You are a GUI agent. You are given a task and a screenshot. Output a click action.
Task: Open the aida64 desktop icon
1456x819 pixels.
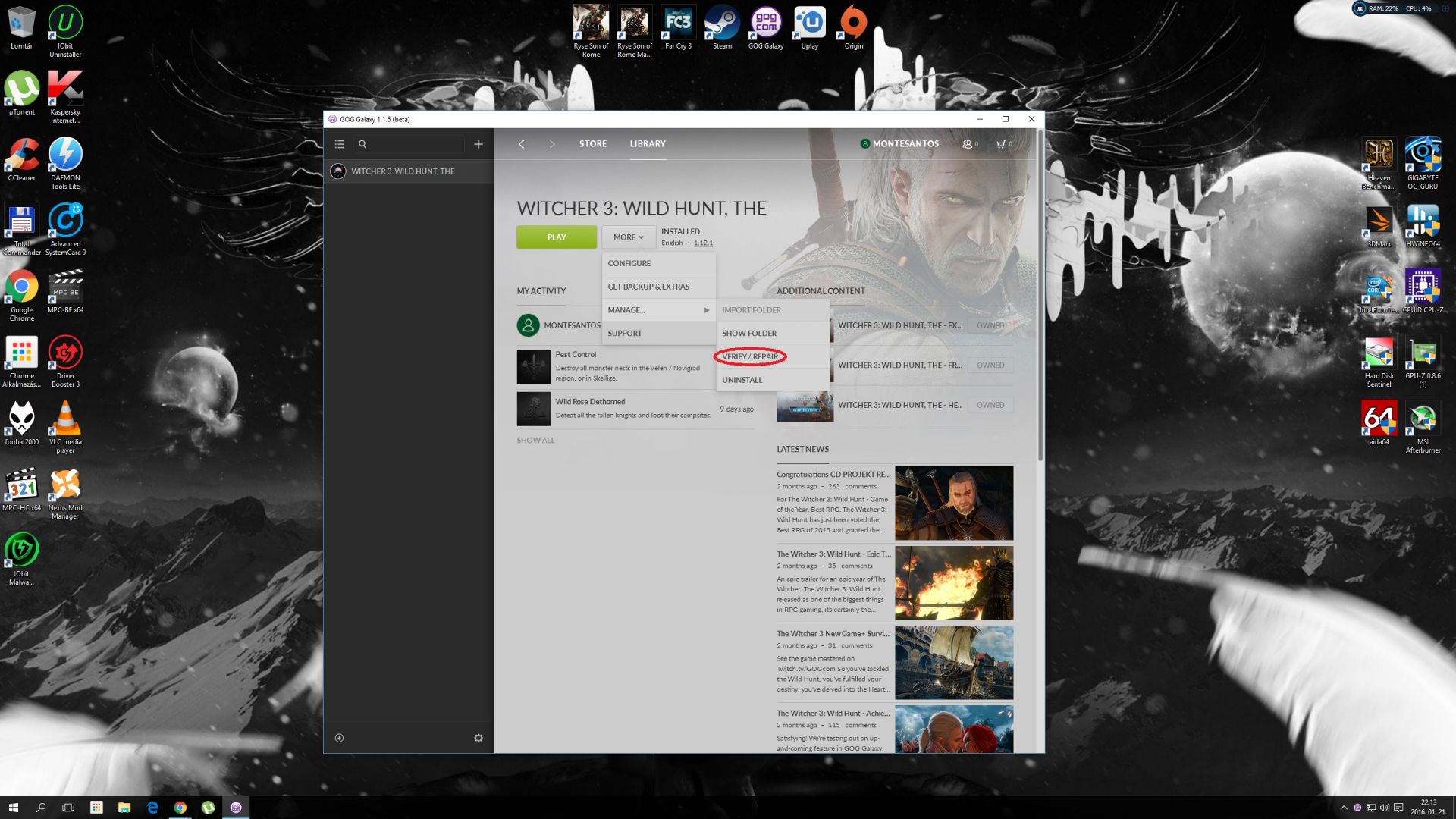(x=1379, y=423)
